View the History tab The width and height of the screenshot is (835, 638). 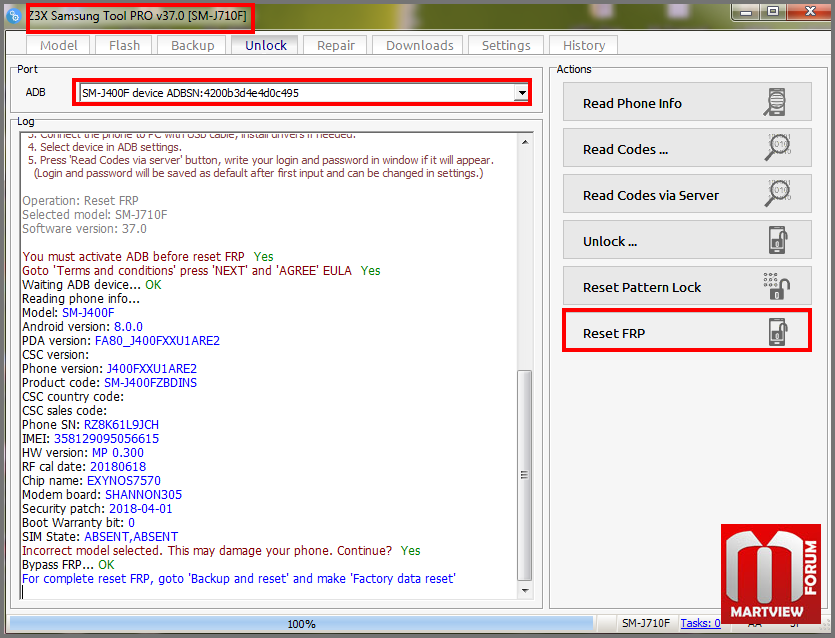coord(584,45)
